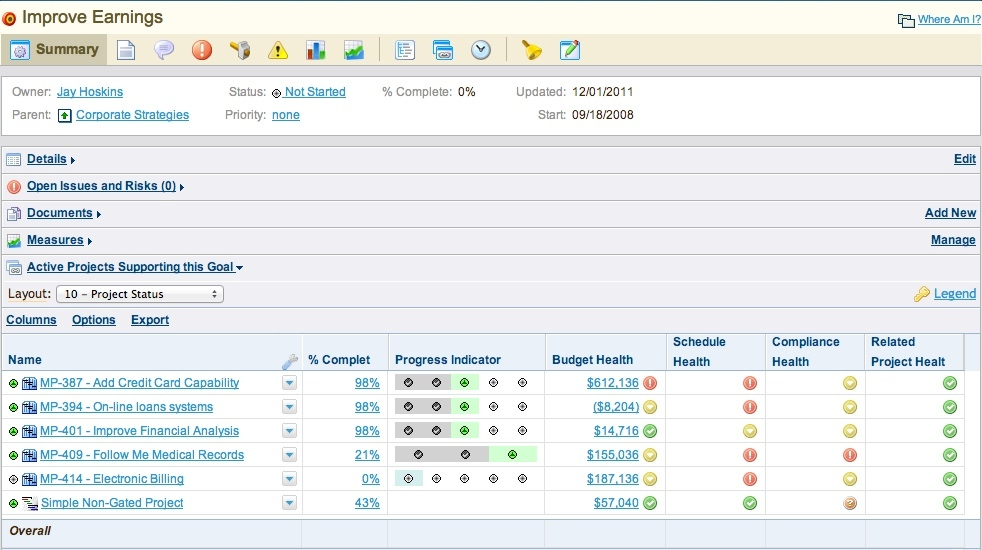Open the Layout dropdown showing Project Status

pyautogui.click(x=140, y=294)
